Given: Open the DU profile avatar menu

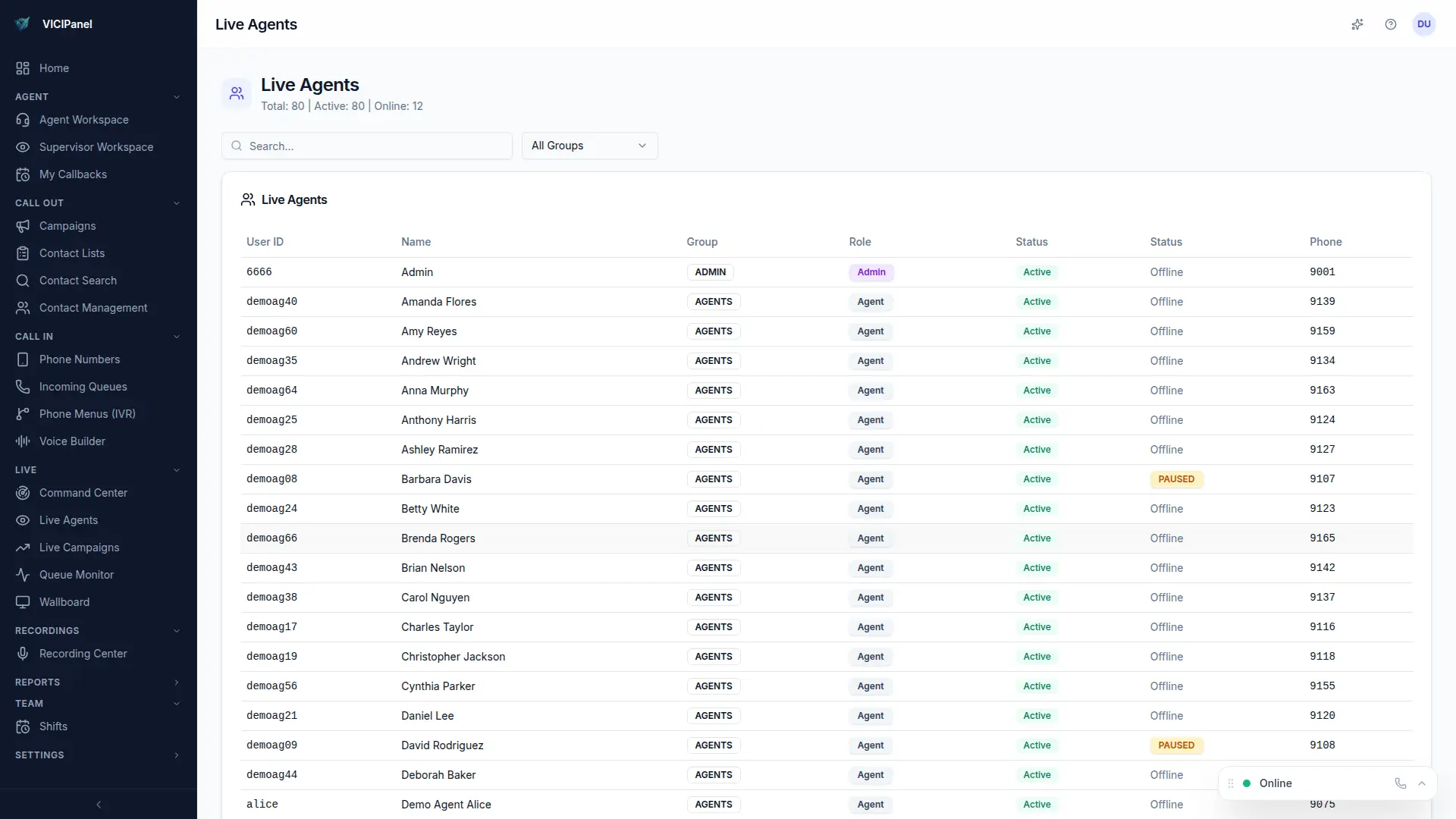Looking at the screenshot, I should (1424, 24).
